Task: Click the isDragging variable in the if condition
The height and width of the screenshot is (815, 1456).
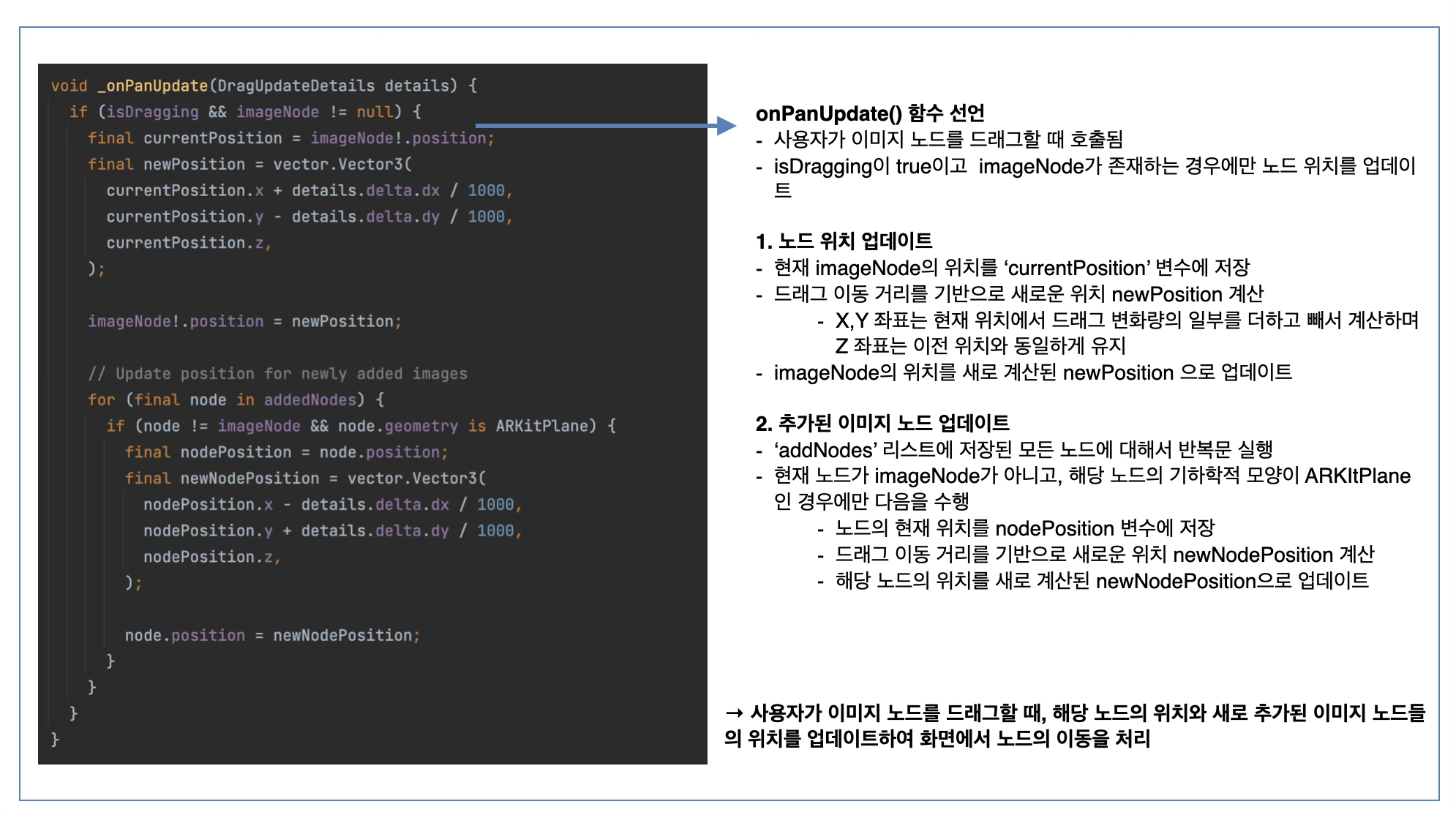Action: [152, 112]
